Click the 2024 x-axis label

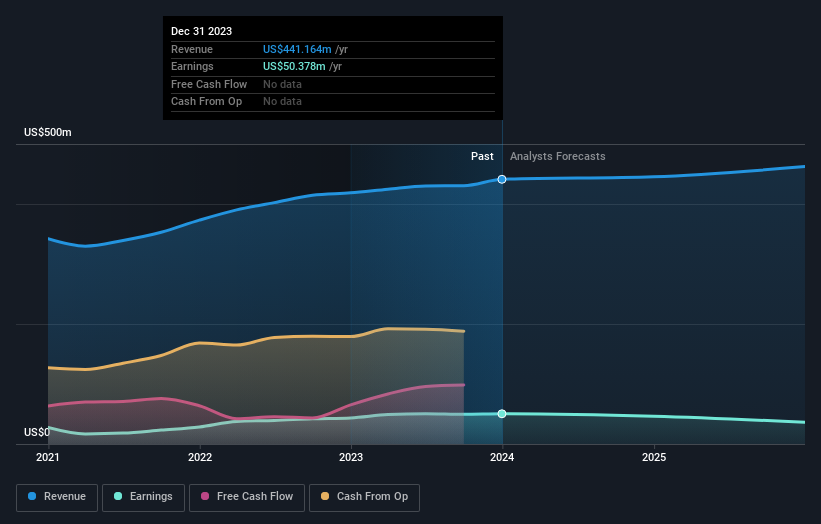click(502, 458)
